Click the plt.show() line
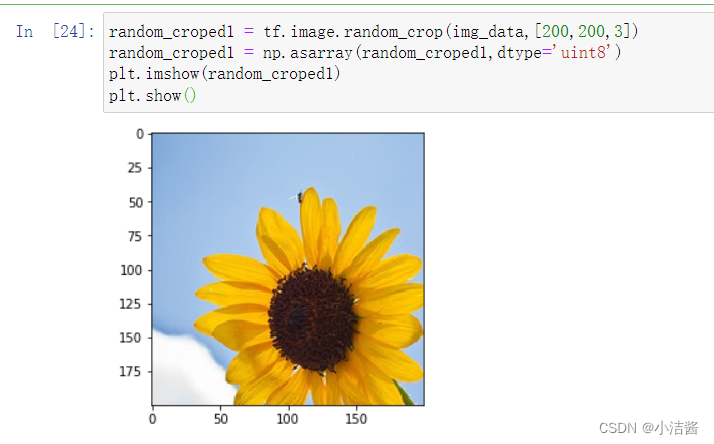Viewport: 714px width, 444px height. tap(153, 96)
